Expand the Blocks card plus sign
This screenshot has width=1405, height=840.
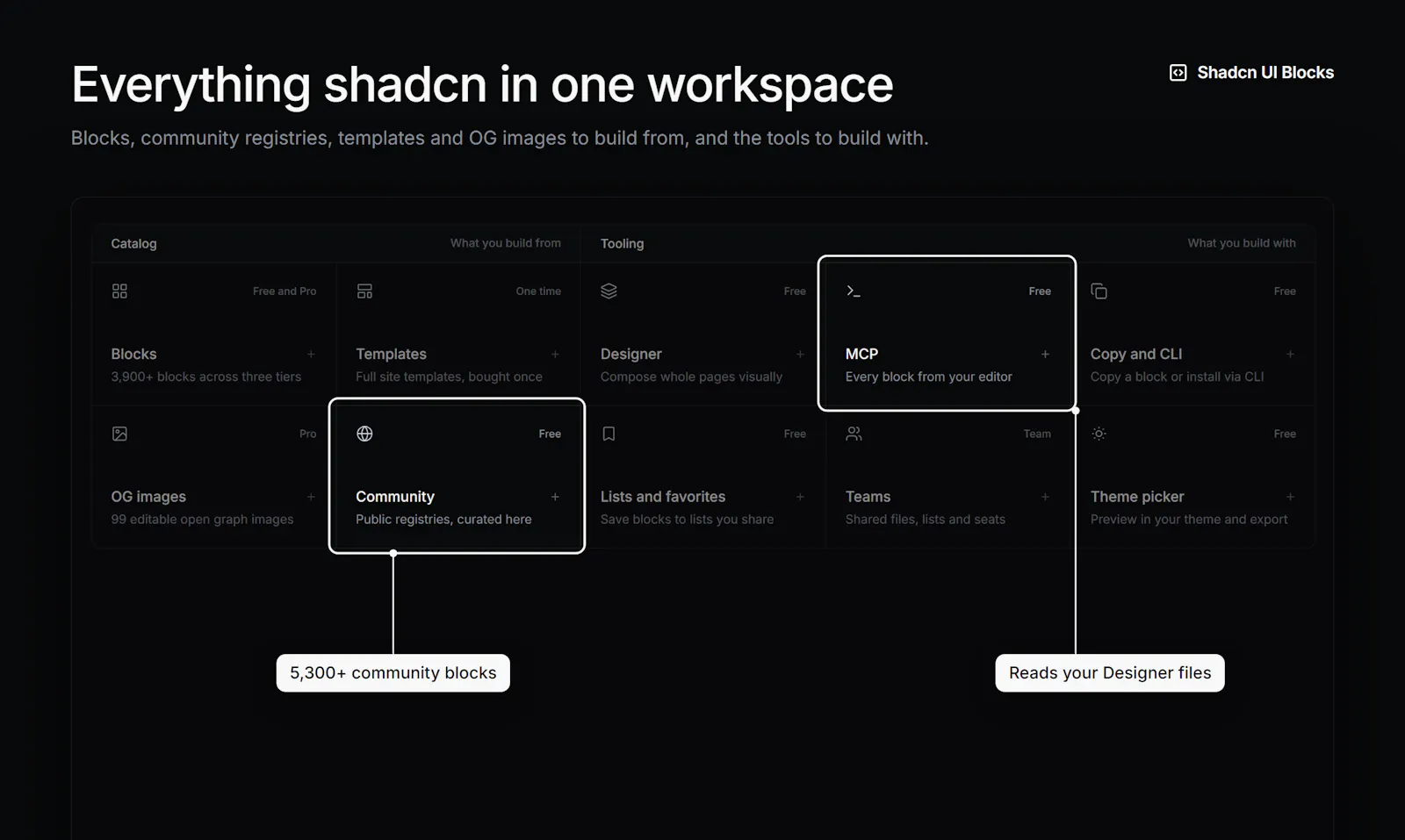(311, 354)
